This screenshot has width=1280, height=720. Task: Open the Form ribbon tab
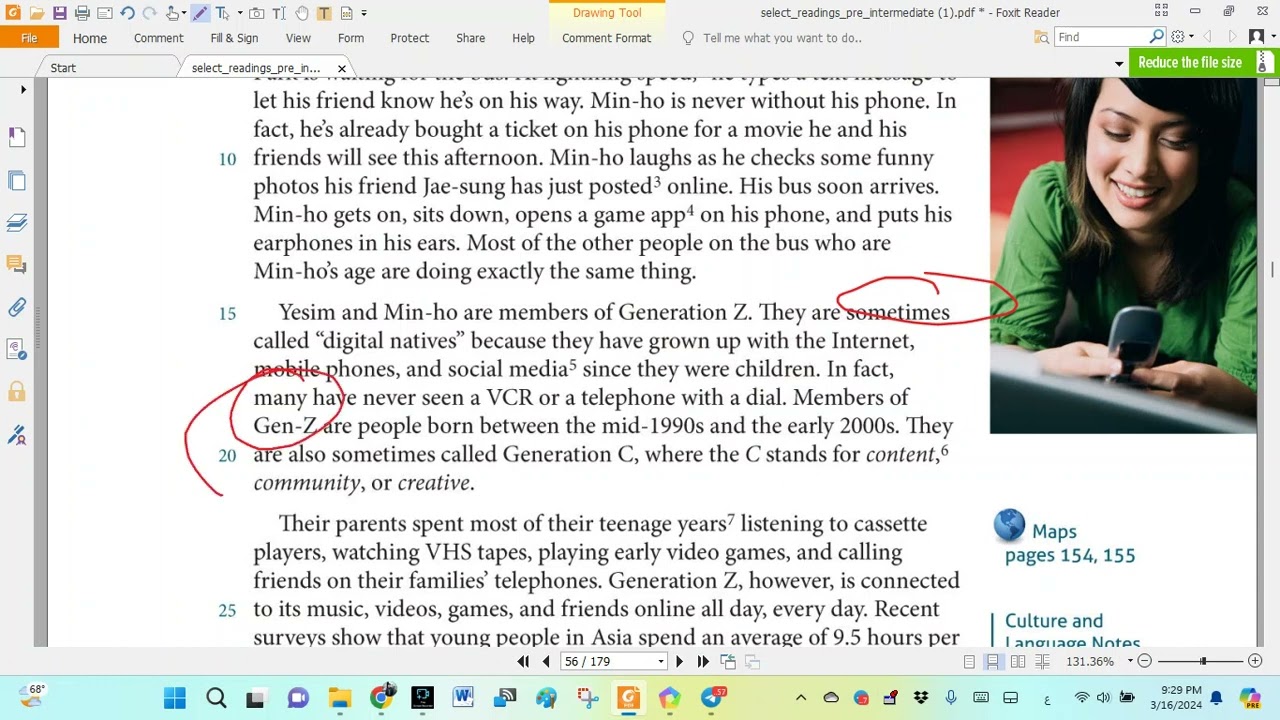pyautogui.click(x=351, y=38)
